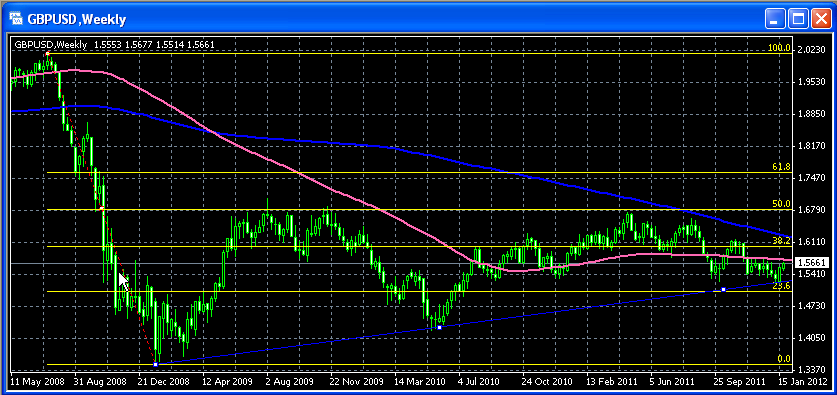Close the GBPUSD Weekly chart window
Viewport: 837px width, 395px height.
click(820, 20)
